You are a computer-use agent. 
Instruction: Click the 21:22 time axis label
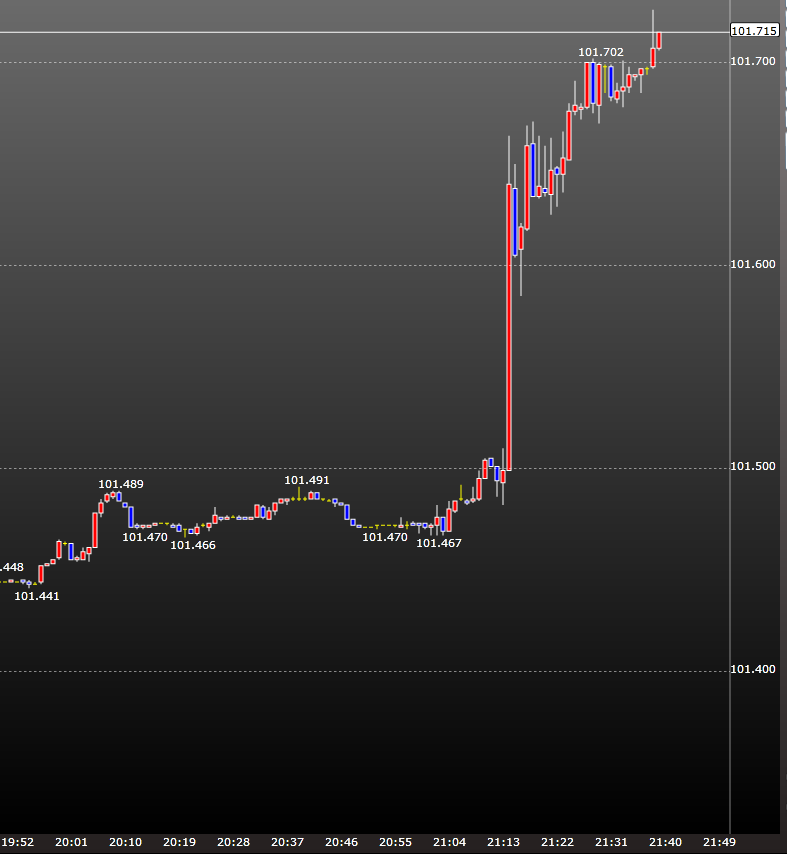(x=557, y=842)
